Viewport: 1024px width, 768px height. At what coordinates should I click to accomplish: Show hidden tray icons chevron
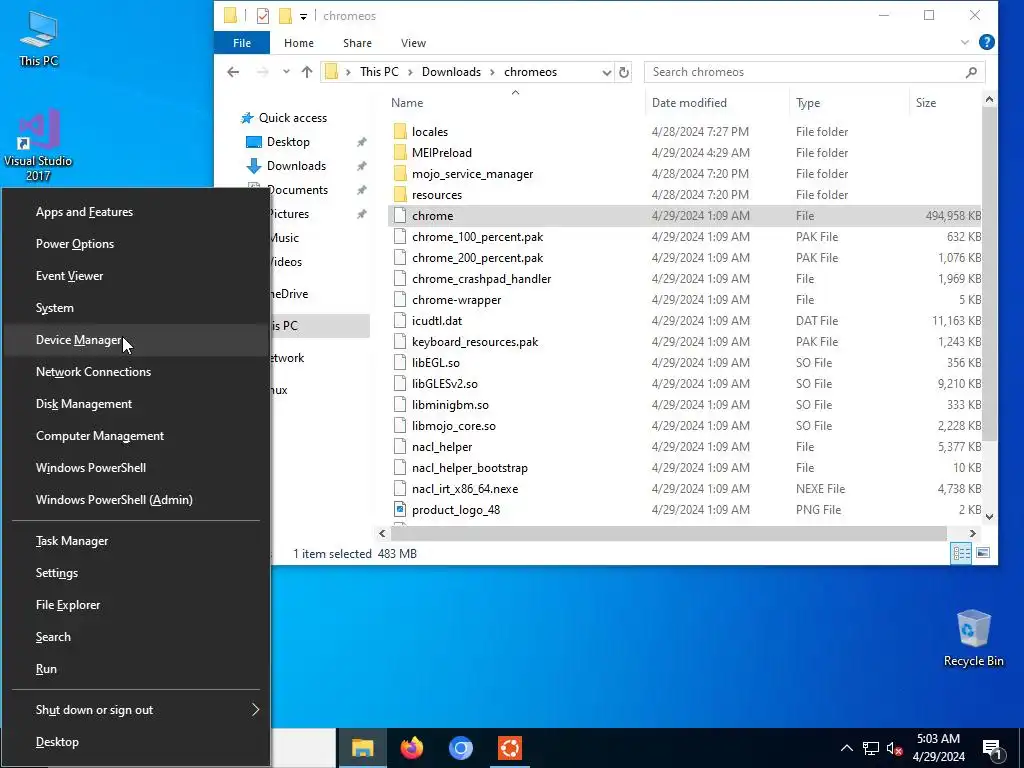point(846,748)
